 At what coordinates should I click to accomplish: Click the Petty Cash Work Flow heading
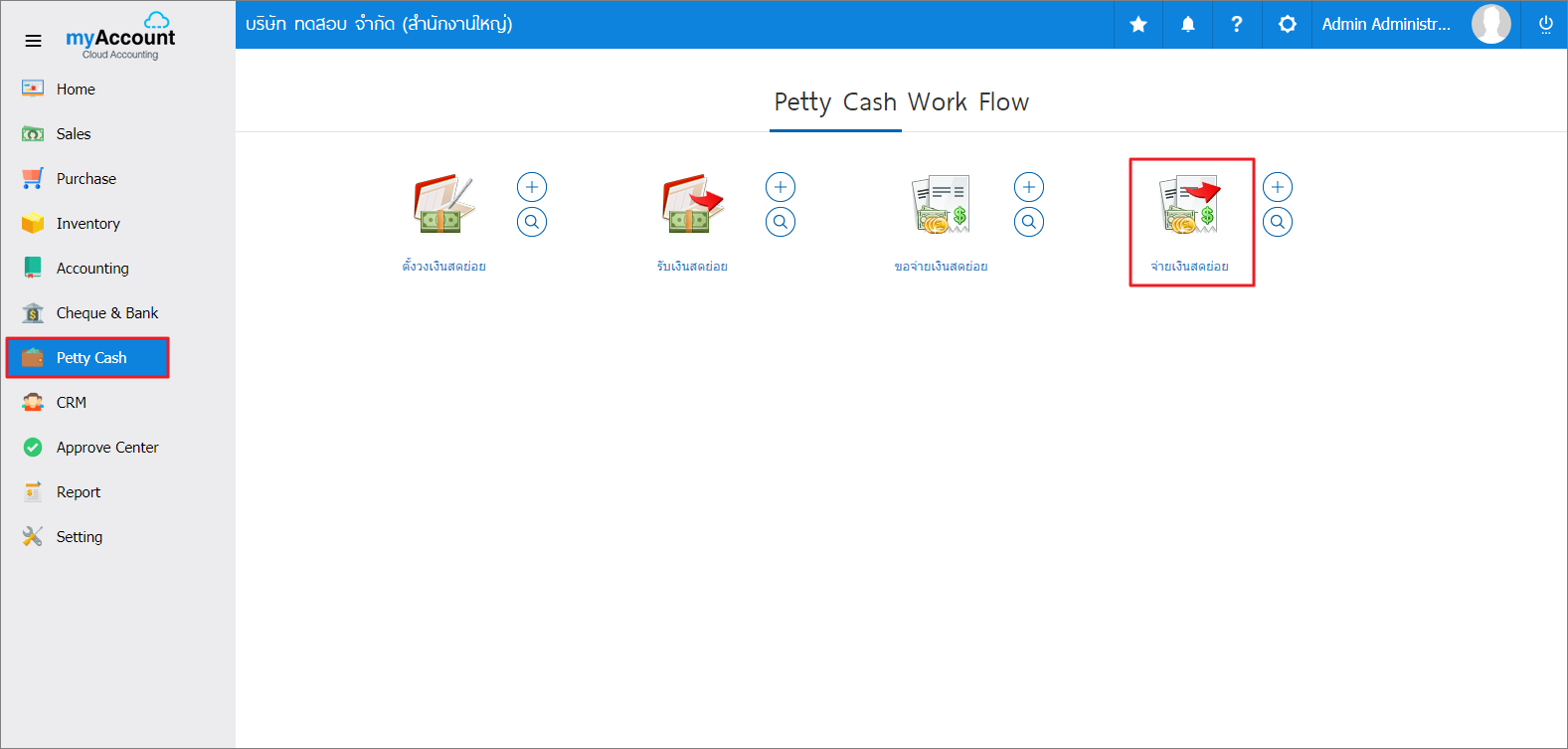(x=902, y=102)
